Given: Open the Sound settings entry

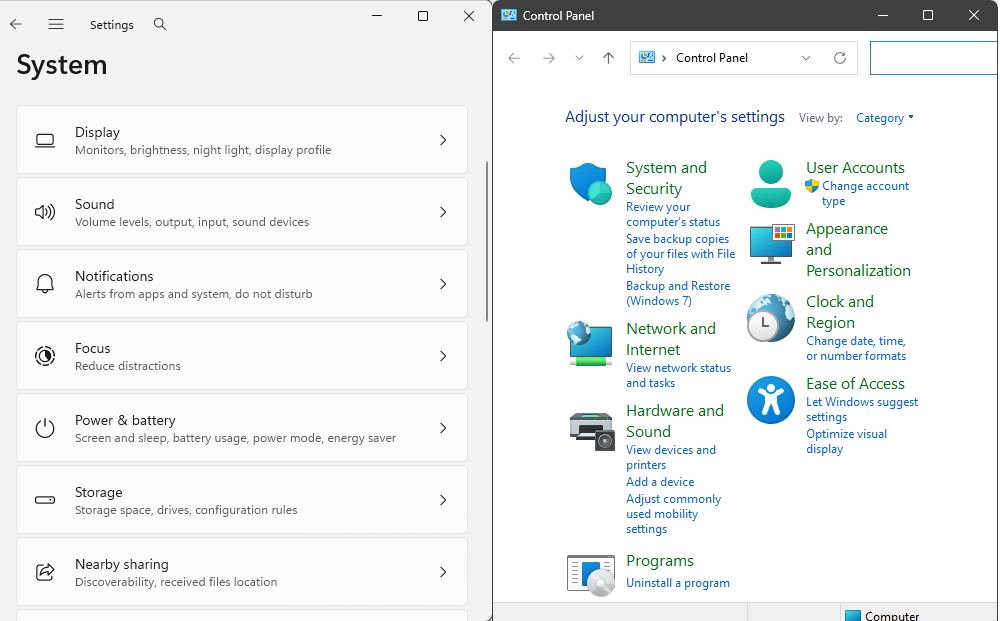Looking at the screenshot, I should (x=242, y=212).
